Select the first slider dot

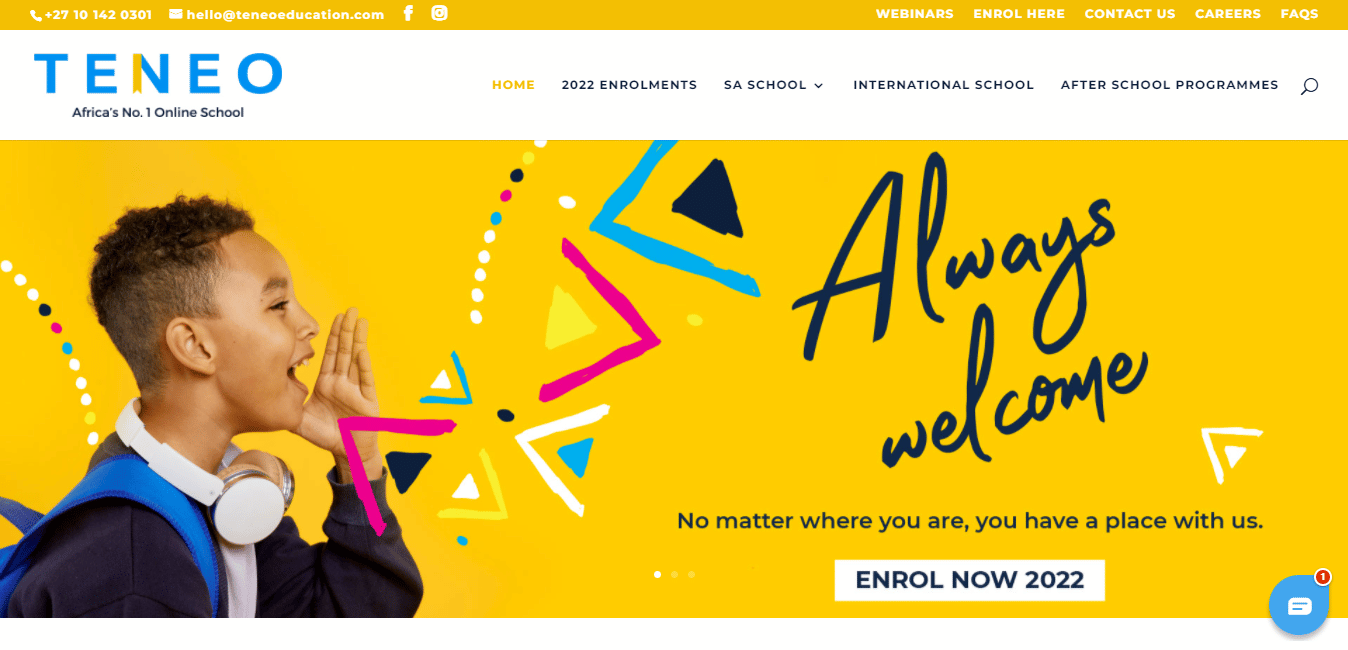click(657, 574)
